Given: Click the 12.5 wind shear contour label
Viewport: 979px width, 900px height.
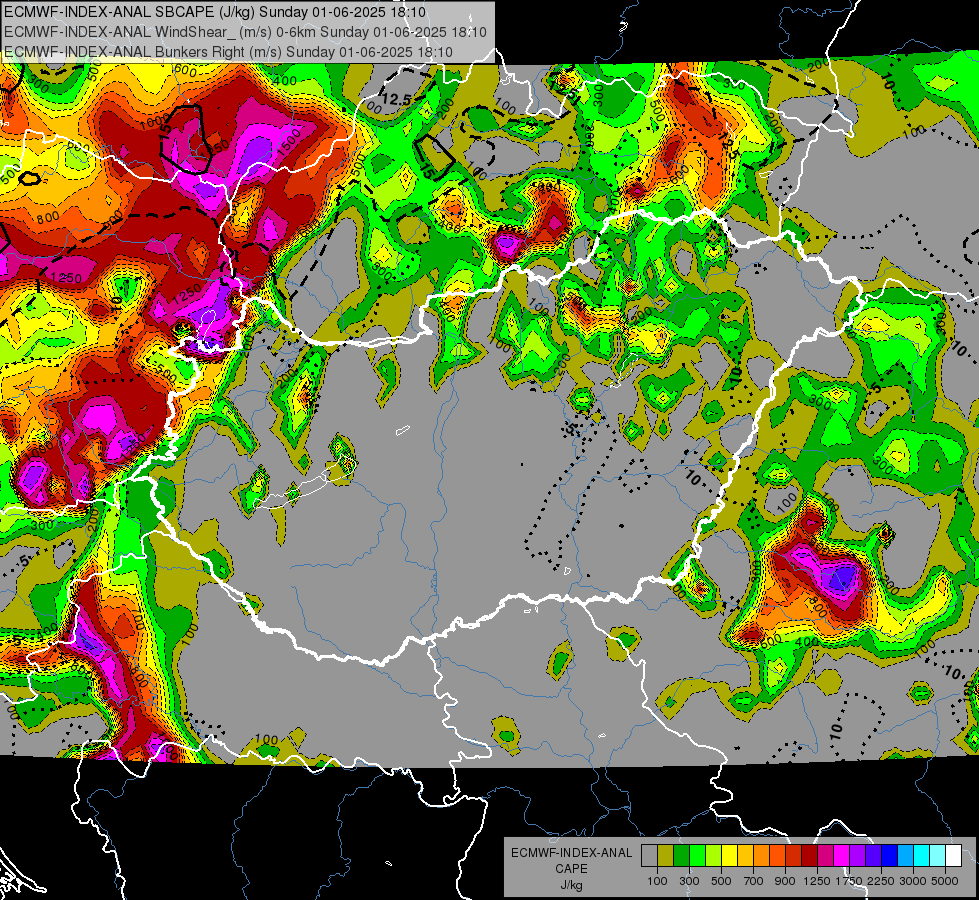Looking at the screenshot, I should [x=396, y=99].
